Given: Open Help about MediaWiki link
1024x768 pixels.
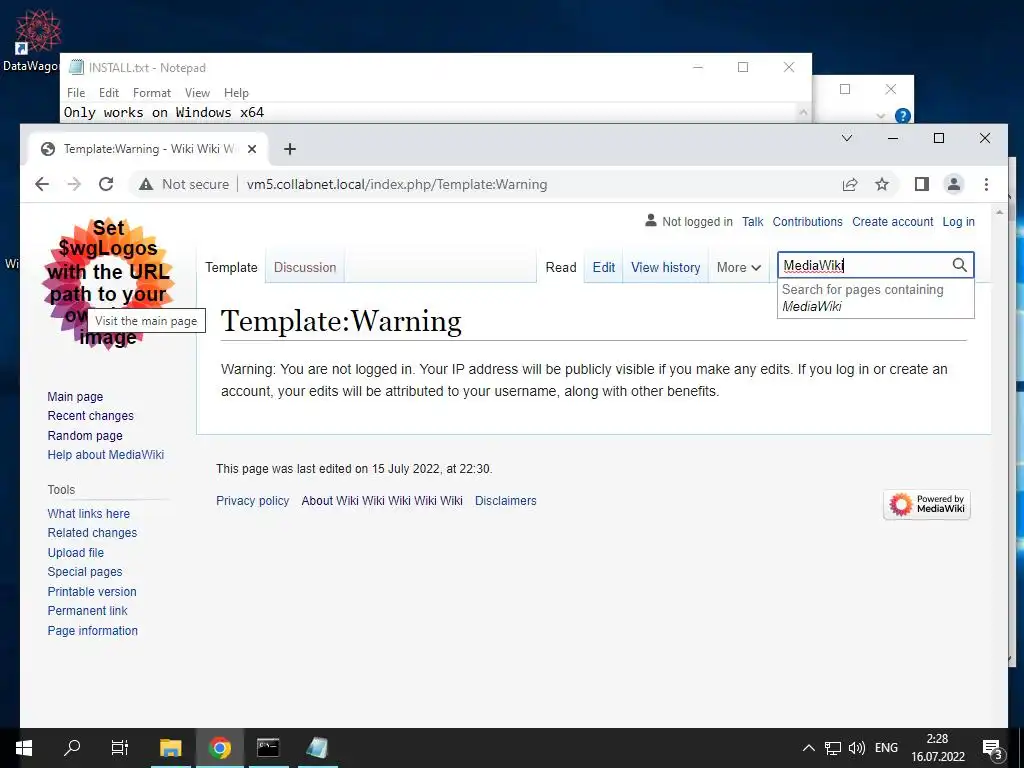Looking at the screenshot, I should click(105, 455).
